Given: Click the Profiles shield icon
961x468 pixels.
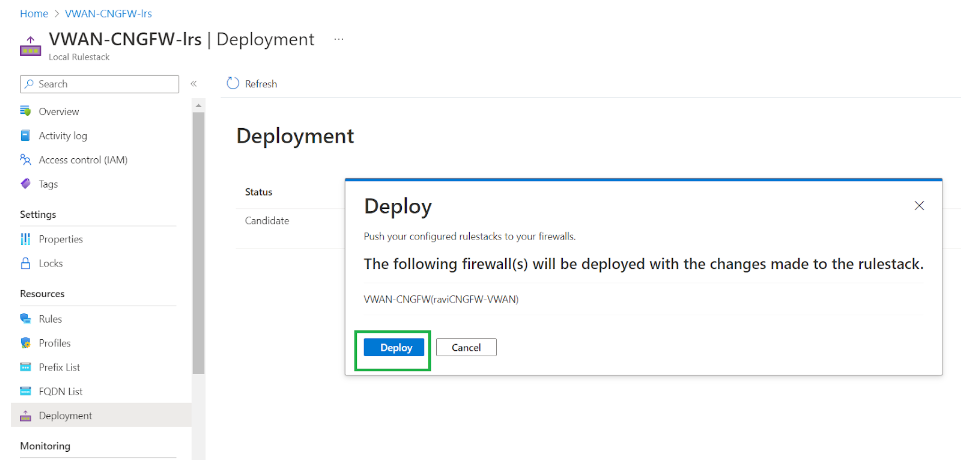Looking at the screenshot, I should coord(26,343).
